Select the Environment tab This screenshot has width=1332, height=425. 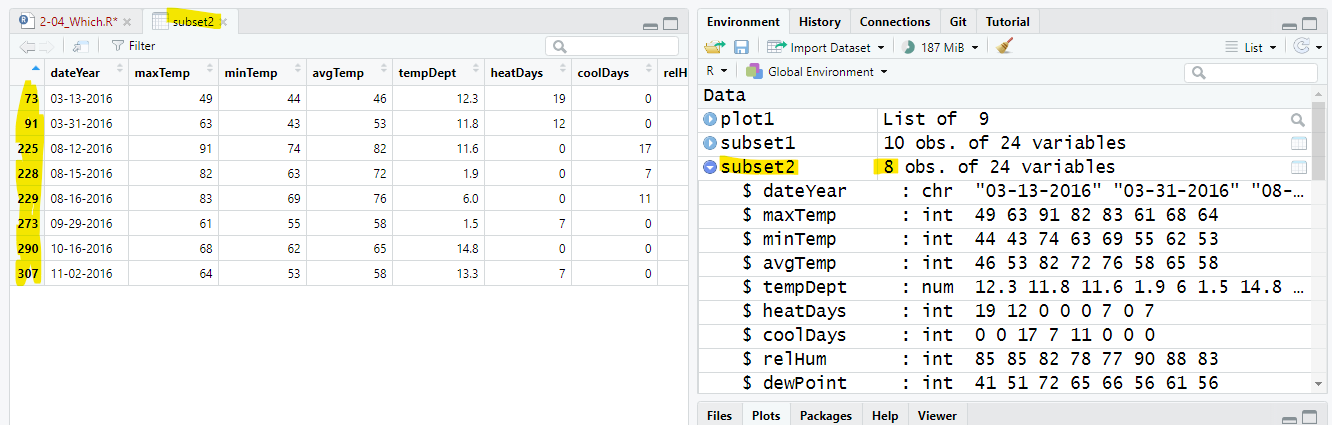click(x=743, y=21)
